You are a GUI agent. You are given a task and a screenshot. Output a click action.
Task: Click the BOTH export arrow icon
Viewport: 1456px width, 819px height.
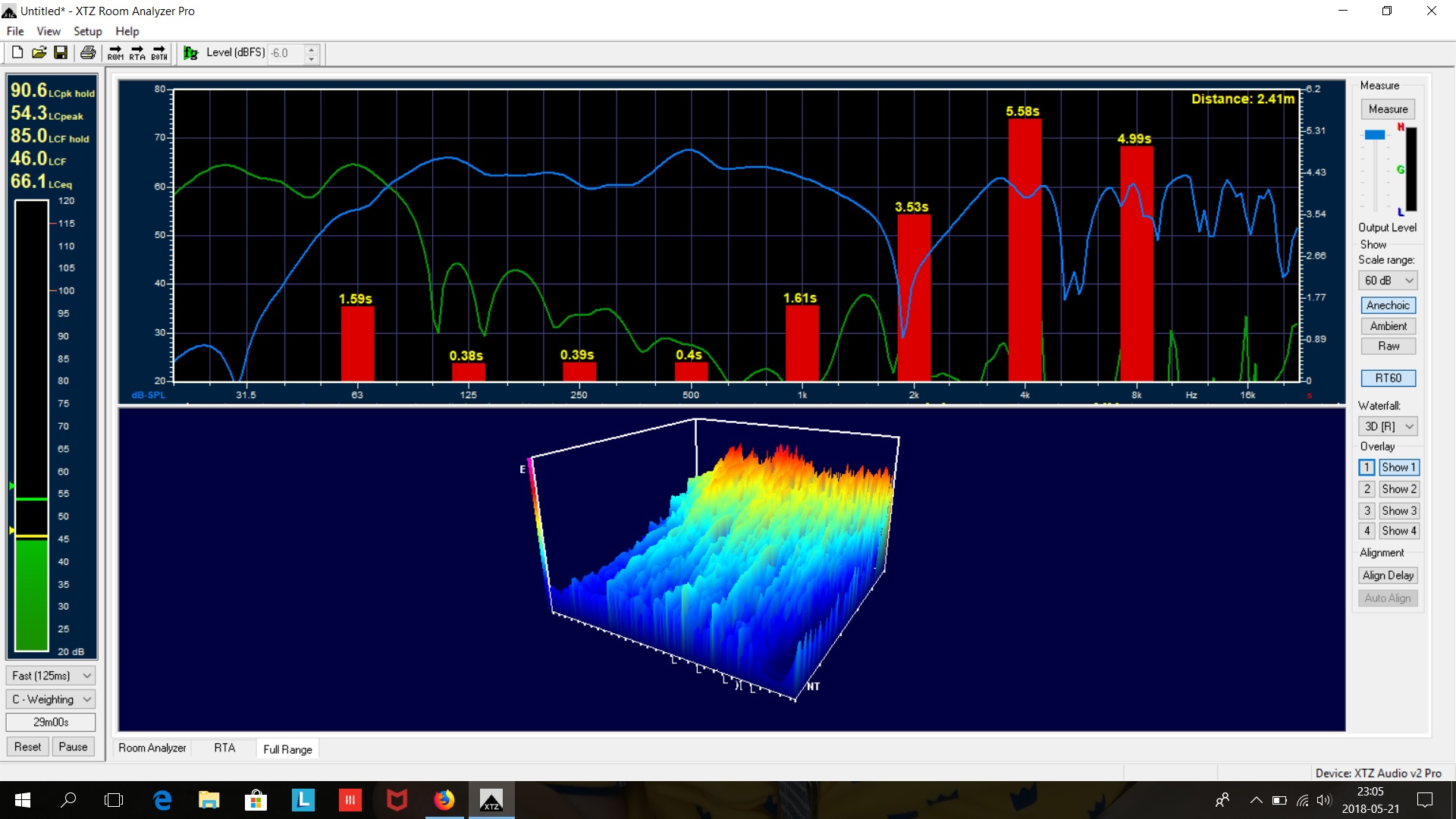tap(159, 53)
